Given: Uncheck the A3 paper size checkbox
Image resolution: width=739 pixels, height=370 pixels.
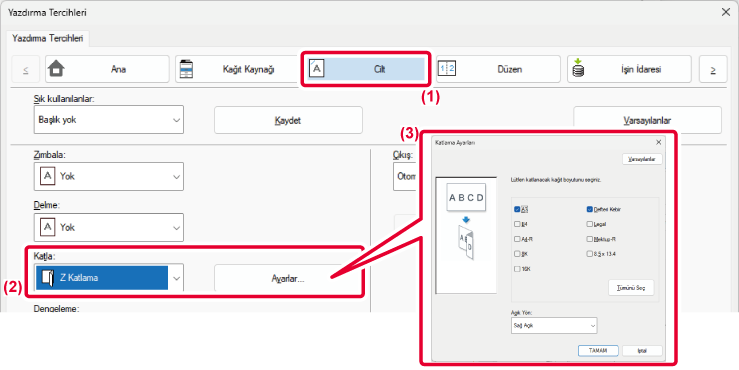Looking at the screenshot, I should coord(517,209).
